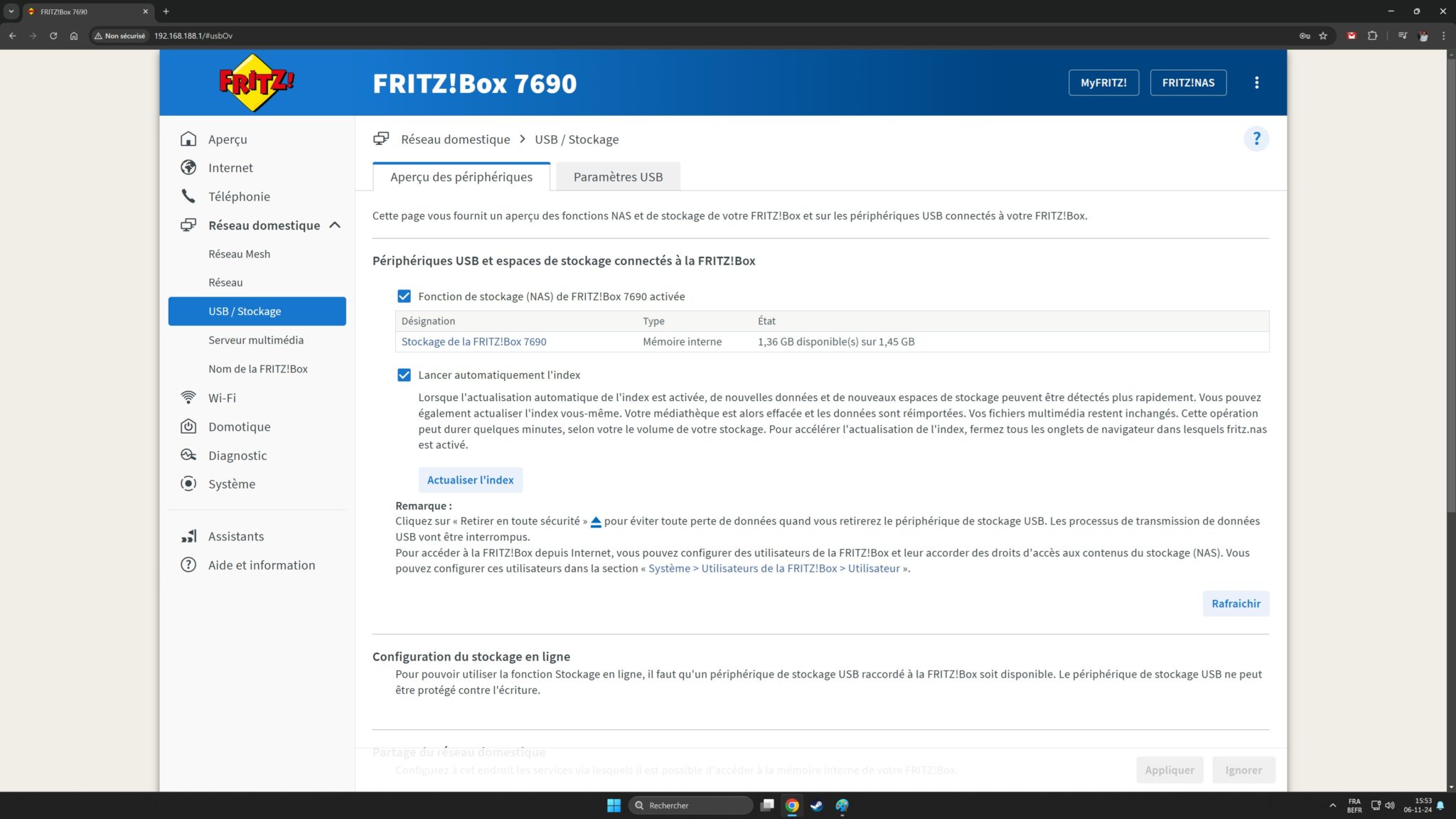Click the Réseau domestique devices icon in sidebar
Viewport: 1456px width, 819px height.
(188, 225)
